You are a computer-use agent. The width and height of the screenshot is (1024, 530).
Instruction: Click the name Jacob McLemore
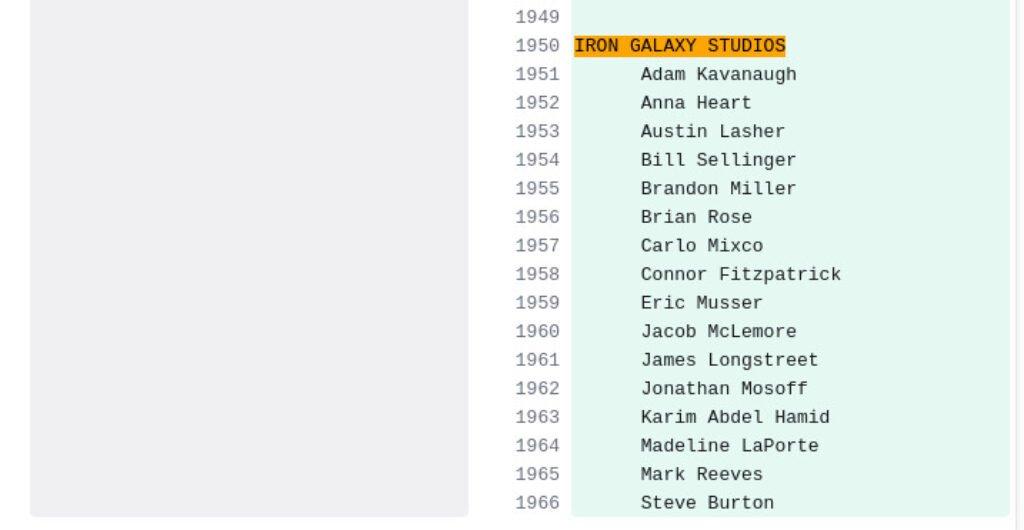[x=718, y=332]
